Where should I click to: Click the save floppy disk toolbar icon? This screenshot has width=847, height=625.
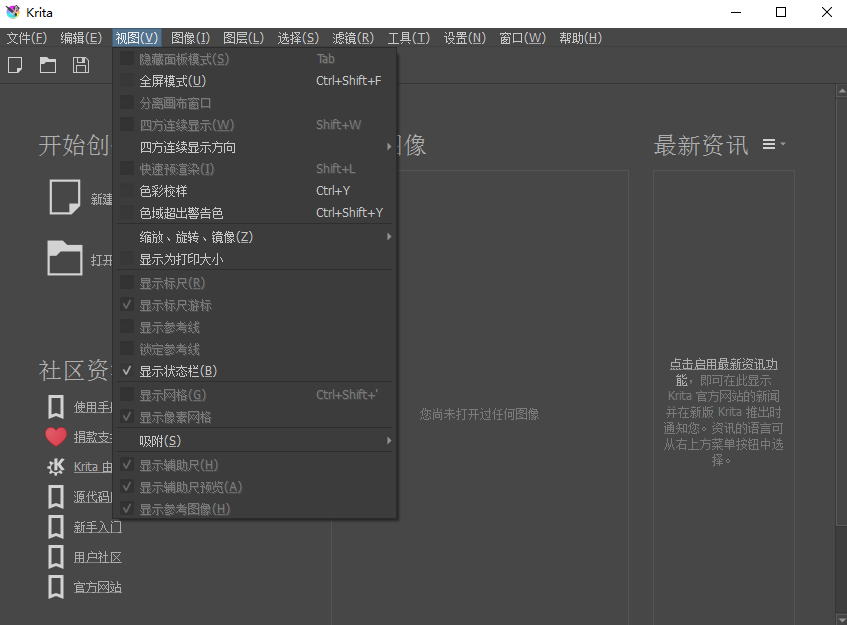[81, 65]
